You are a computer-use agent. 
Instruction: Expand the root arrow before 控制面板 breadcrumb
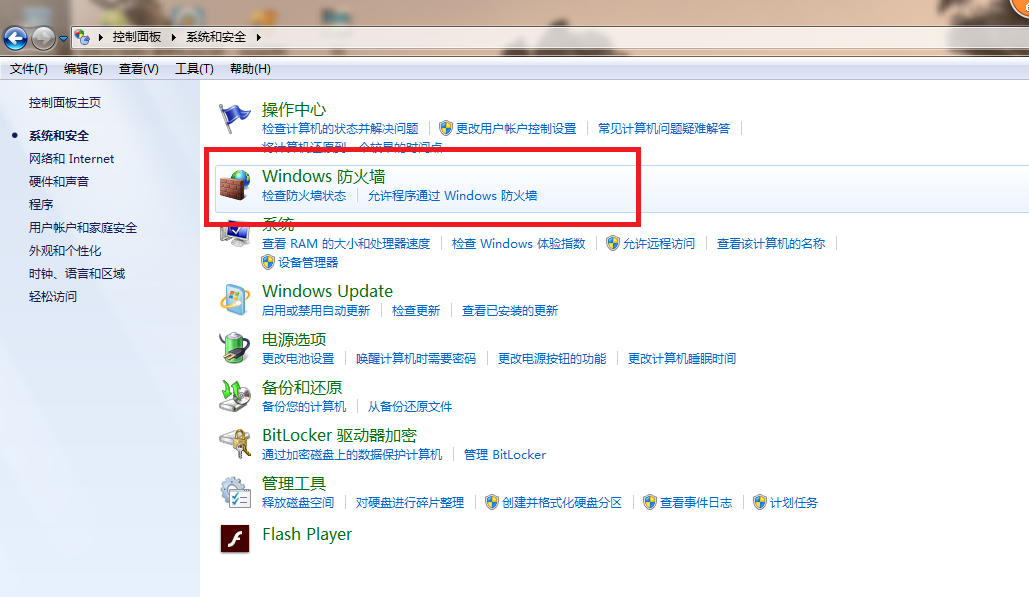100,37
